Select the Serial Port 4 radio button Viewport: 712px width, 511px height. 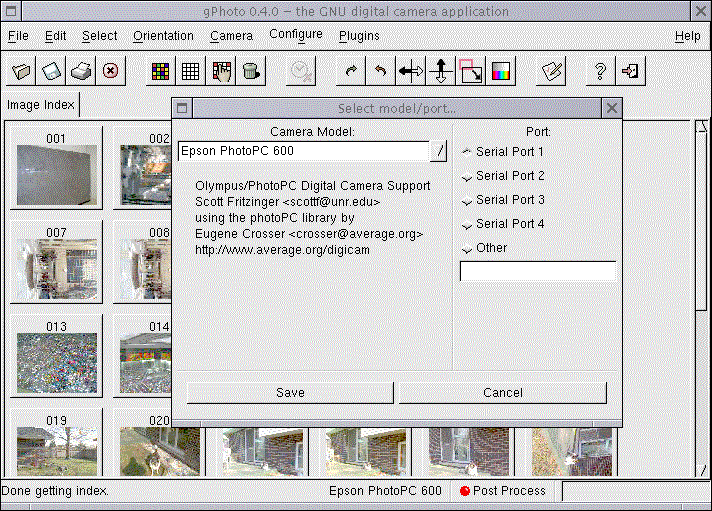coord(466,225)
